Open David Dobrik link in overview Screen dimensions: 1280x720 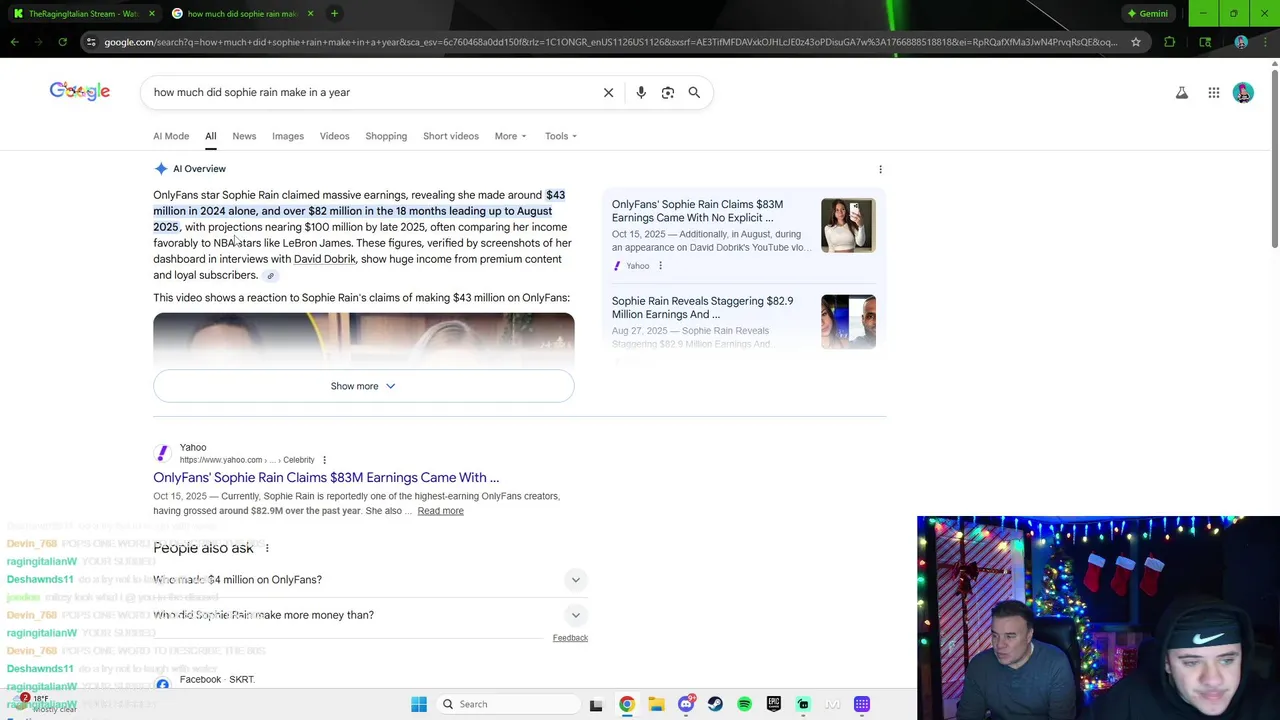(x=324, y=259)
